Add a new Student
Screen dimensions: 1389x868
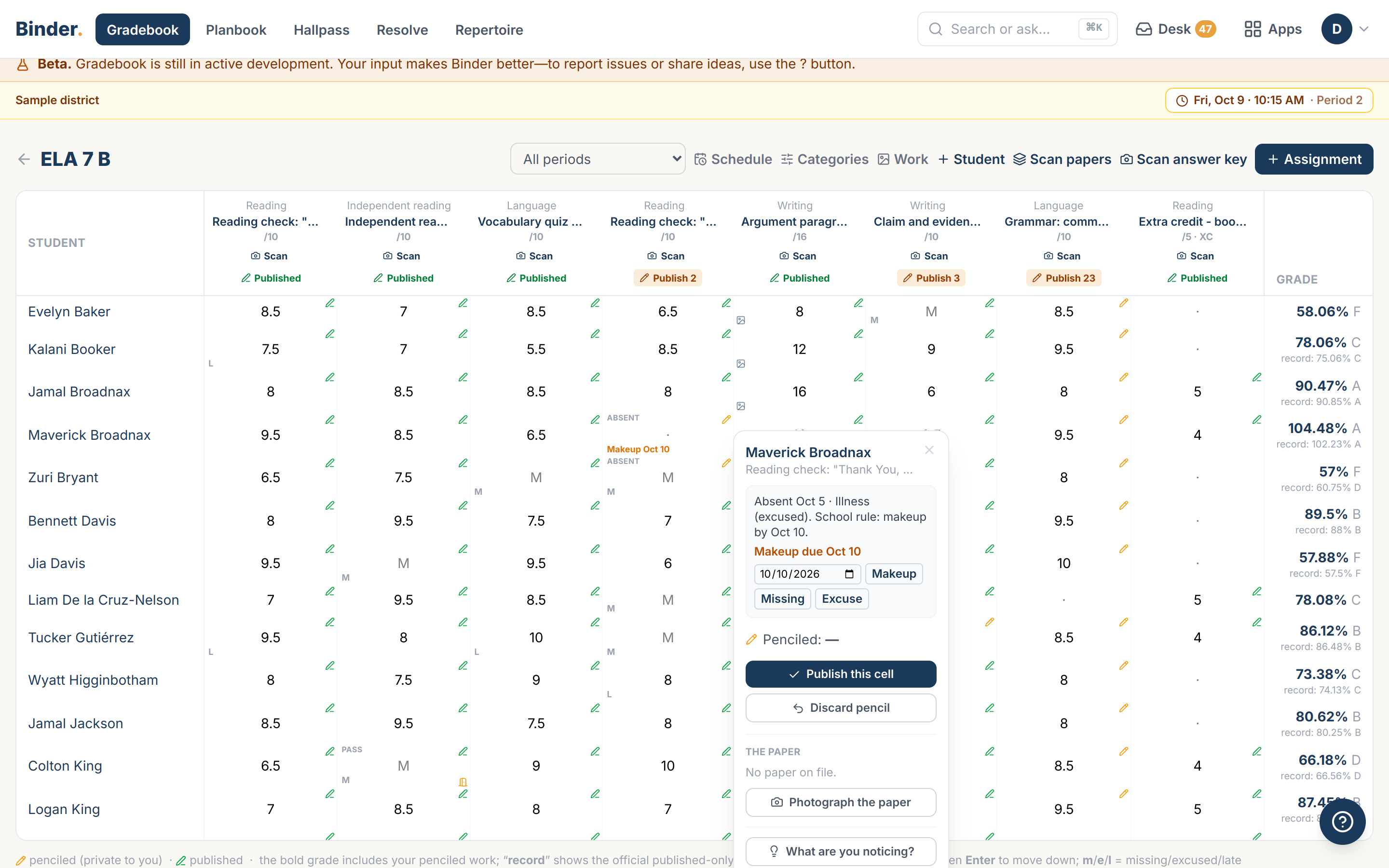[x=971, y=159]
